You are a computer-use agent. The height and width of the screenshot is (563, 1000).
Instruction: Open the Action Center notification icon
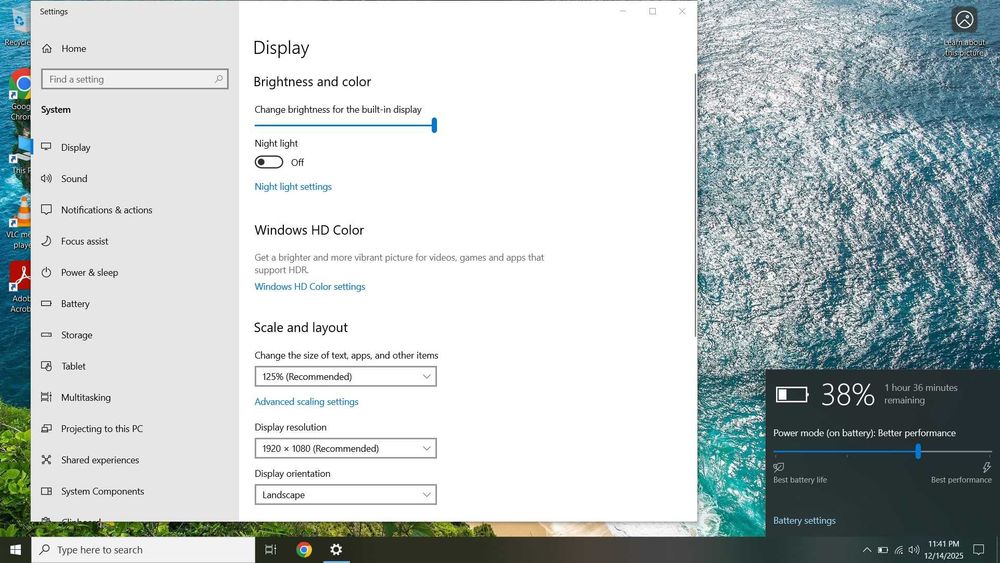tap(978, 550)
